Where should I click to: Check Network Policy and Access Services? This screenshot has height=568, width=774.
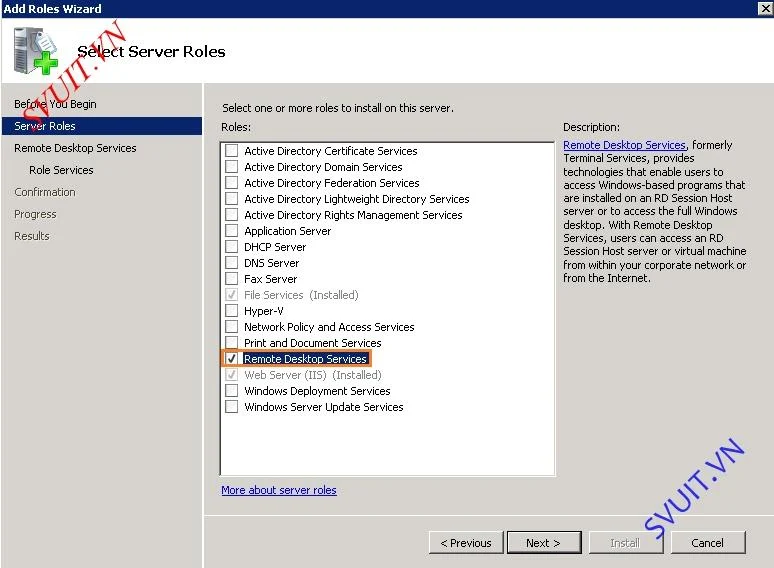click(x=232, y=327)
